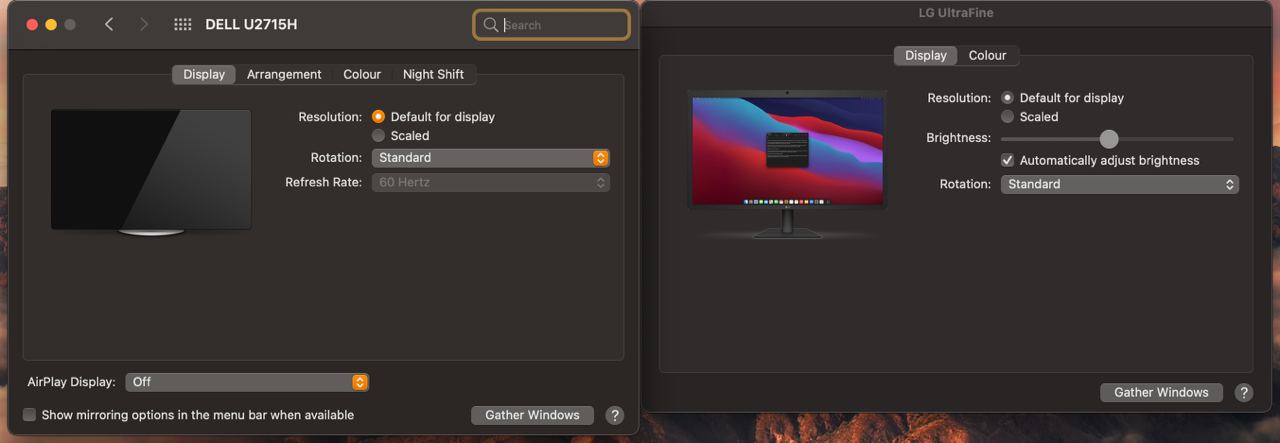Switch to the Night Shift tab
Viewport: 1280px width, 443px height.
coord(433,74)
